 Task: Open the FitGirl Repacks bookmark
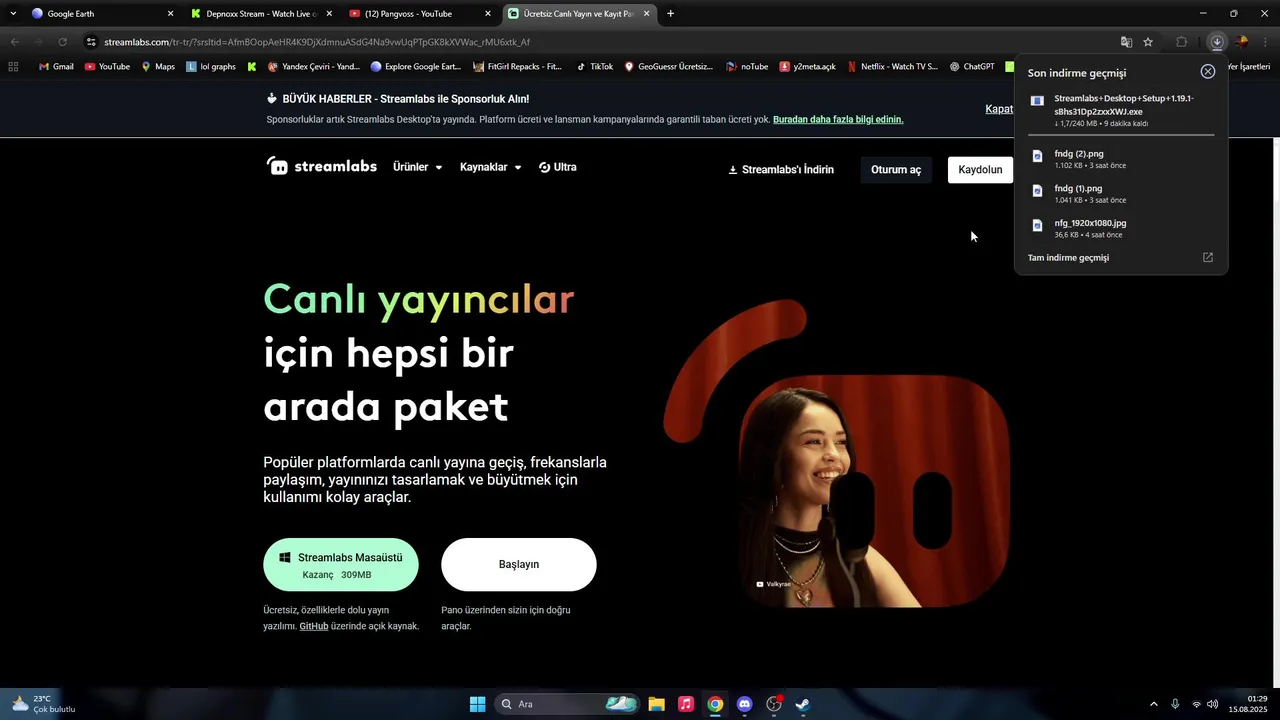click(x=517, y=67)
